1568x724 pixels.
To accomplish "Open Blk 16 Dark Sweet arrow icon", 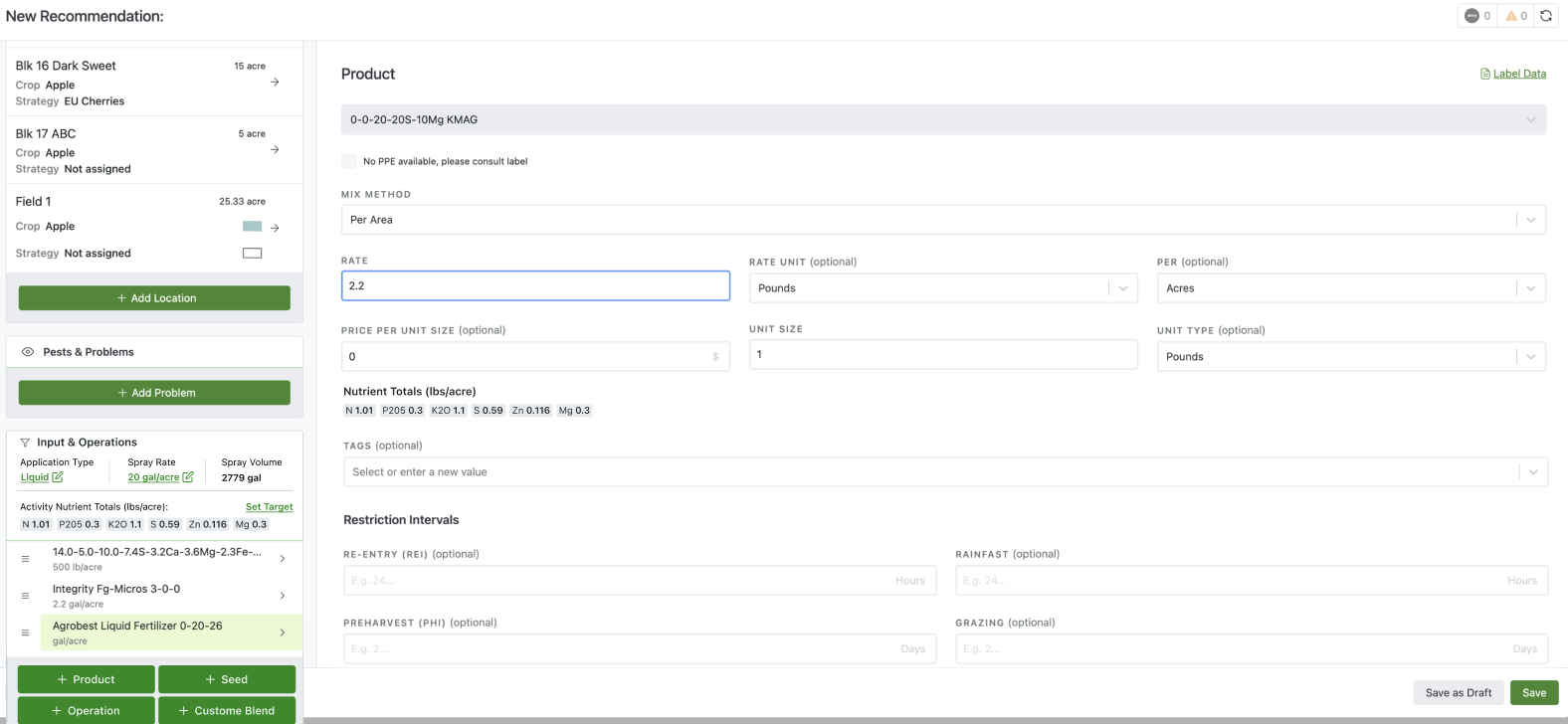I will 275,82.
